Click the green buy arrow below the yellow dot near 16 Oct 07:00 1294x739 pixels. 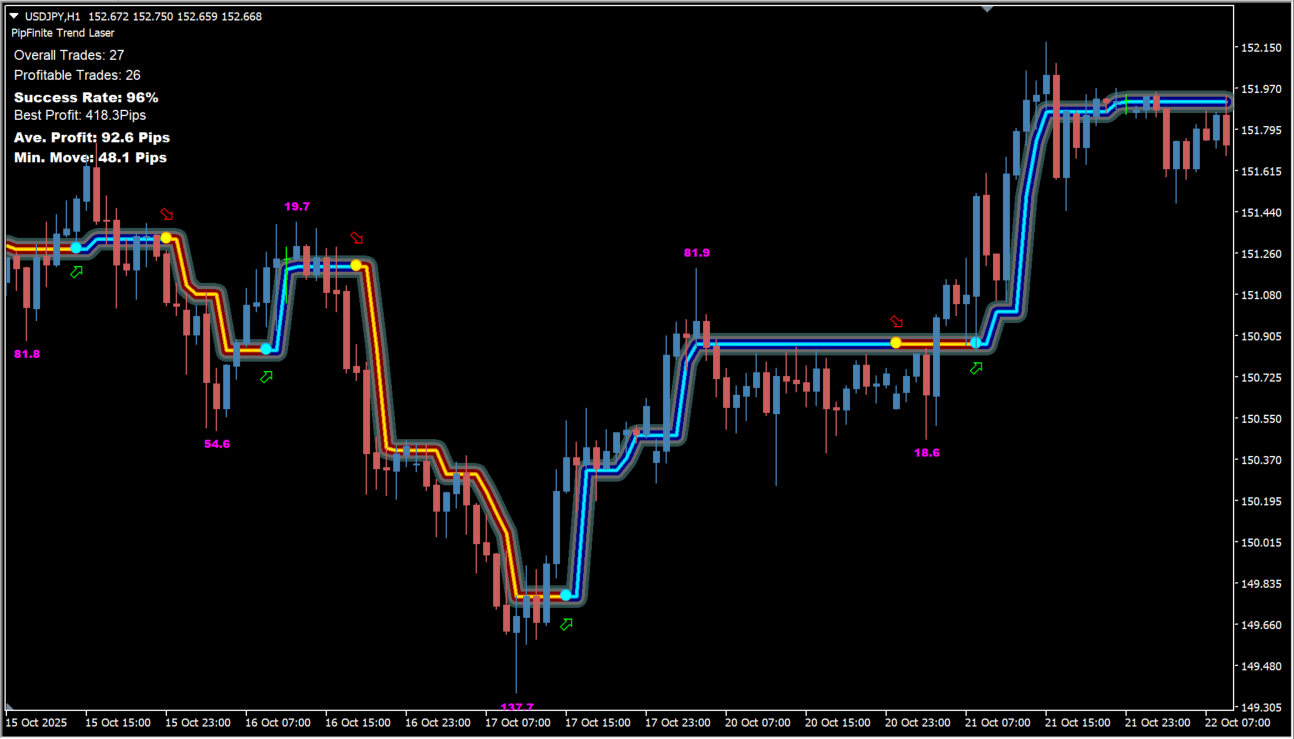[x=266, y=377]
